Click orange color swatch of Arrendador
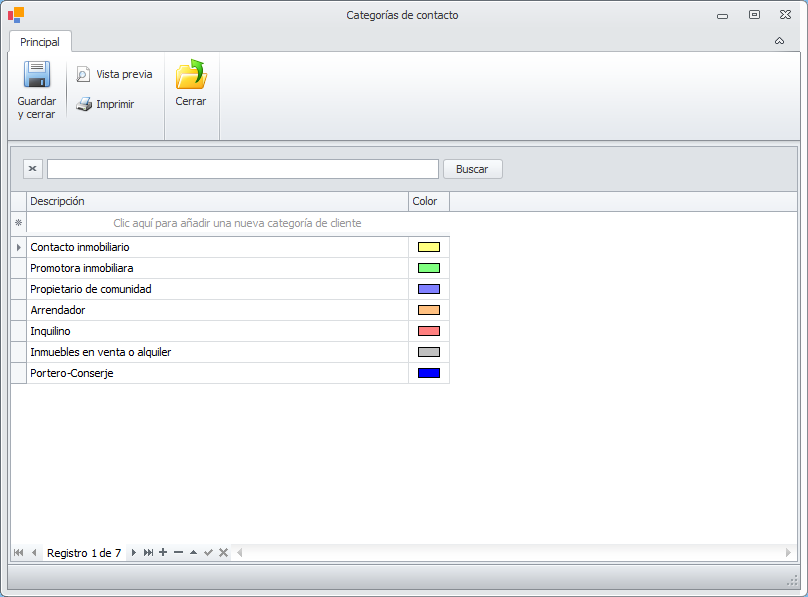The height and width of the screenshot is (597, 808). [x=429, y=310]
